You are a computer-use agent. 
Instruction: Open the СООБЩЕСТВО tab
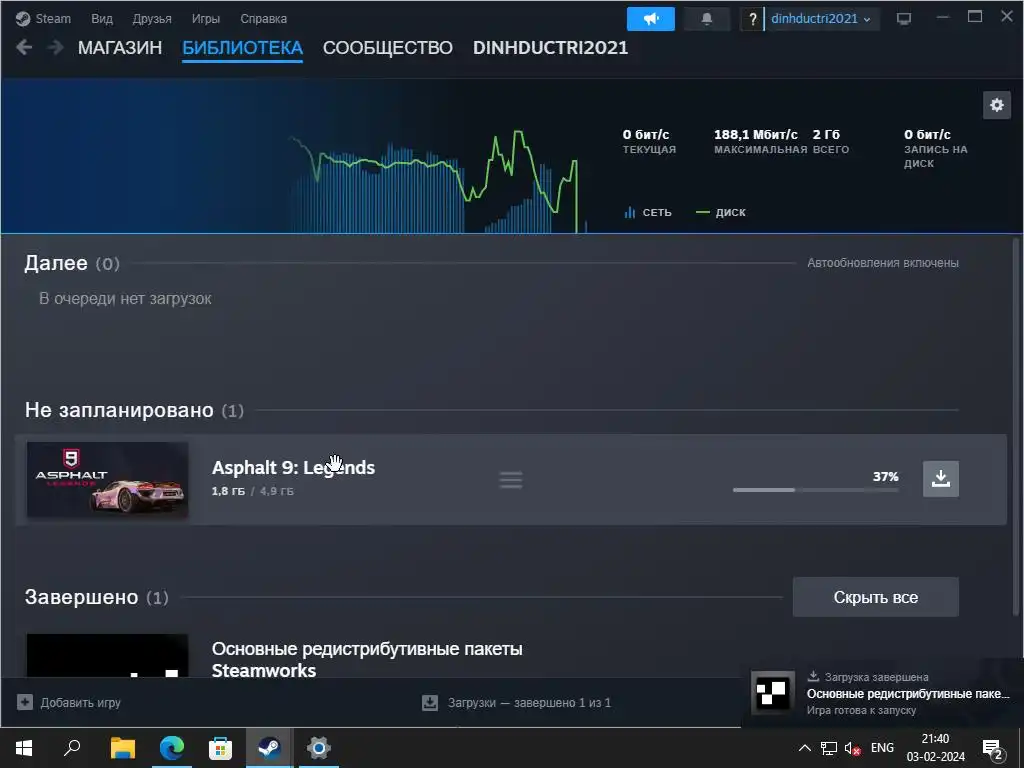click(x=387, y=48)
